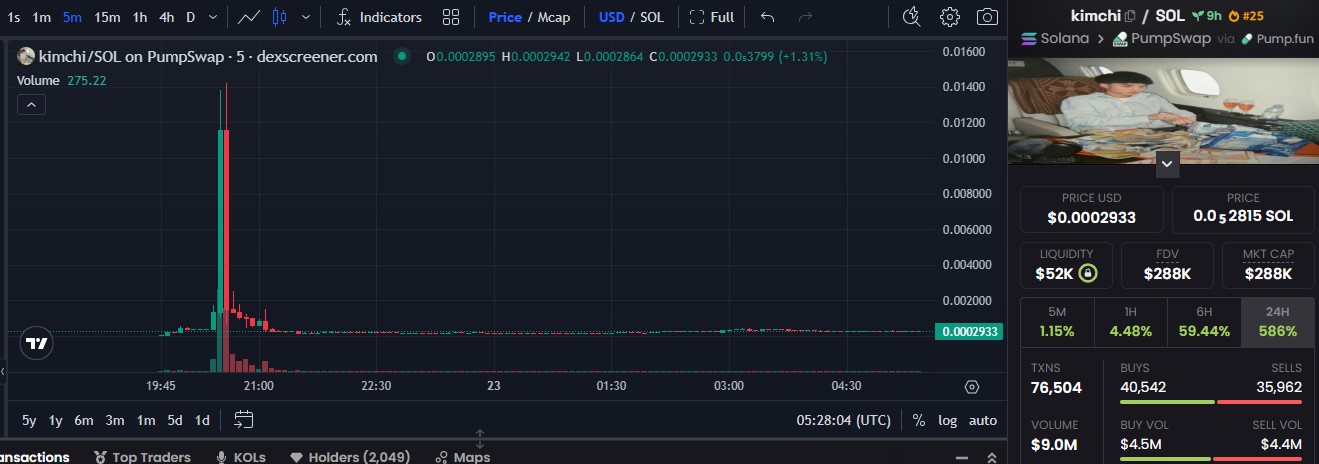Open the KOLs tab
The width and height of the screenshot is (1319, 464).
[240, 457]
